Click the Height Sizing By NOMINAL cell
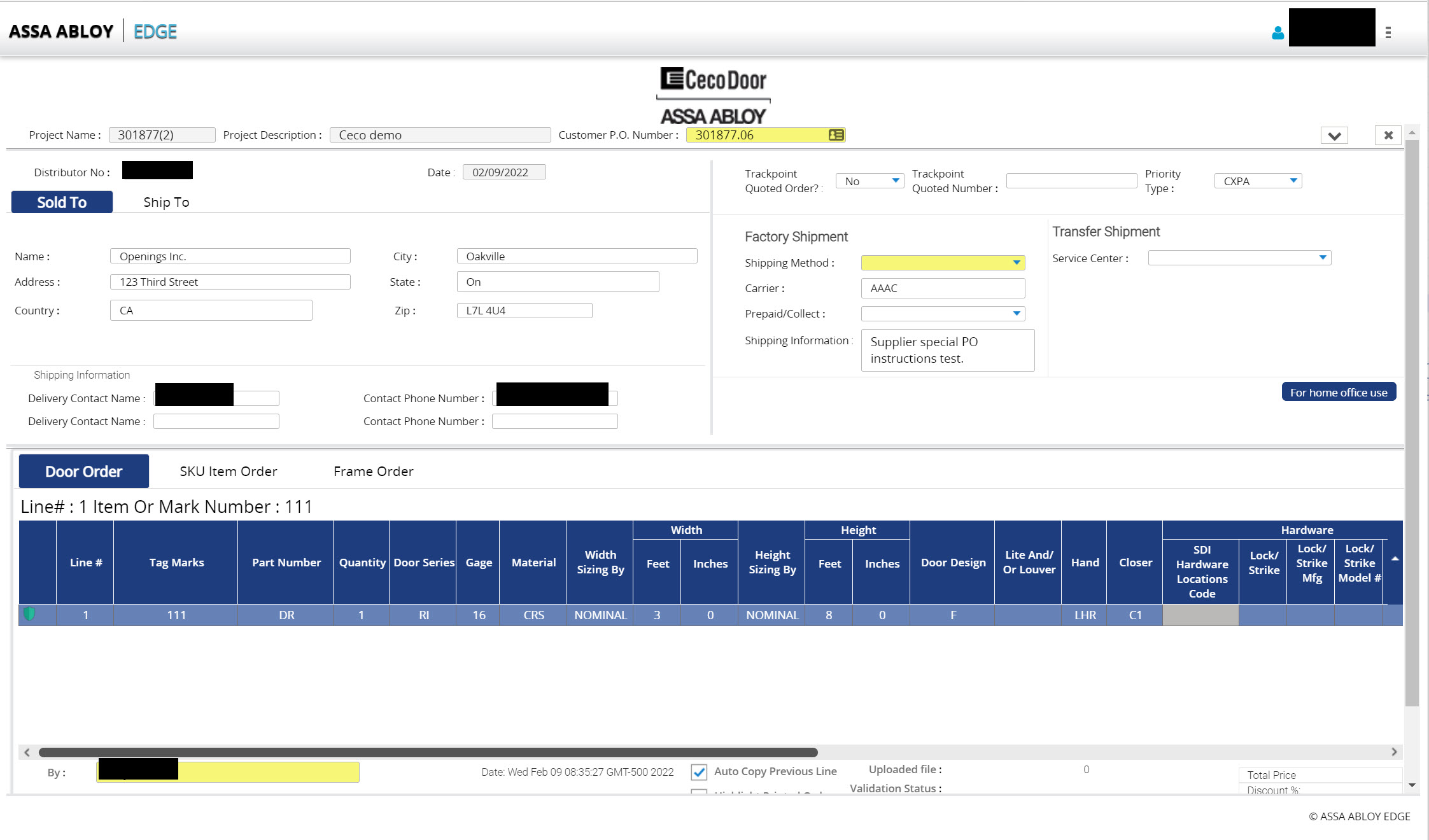The image size is (1429, 840). tap(772, 615)
